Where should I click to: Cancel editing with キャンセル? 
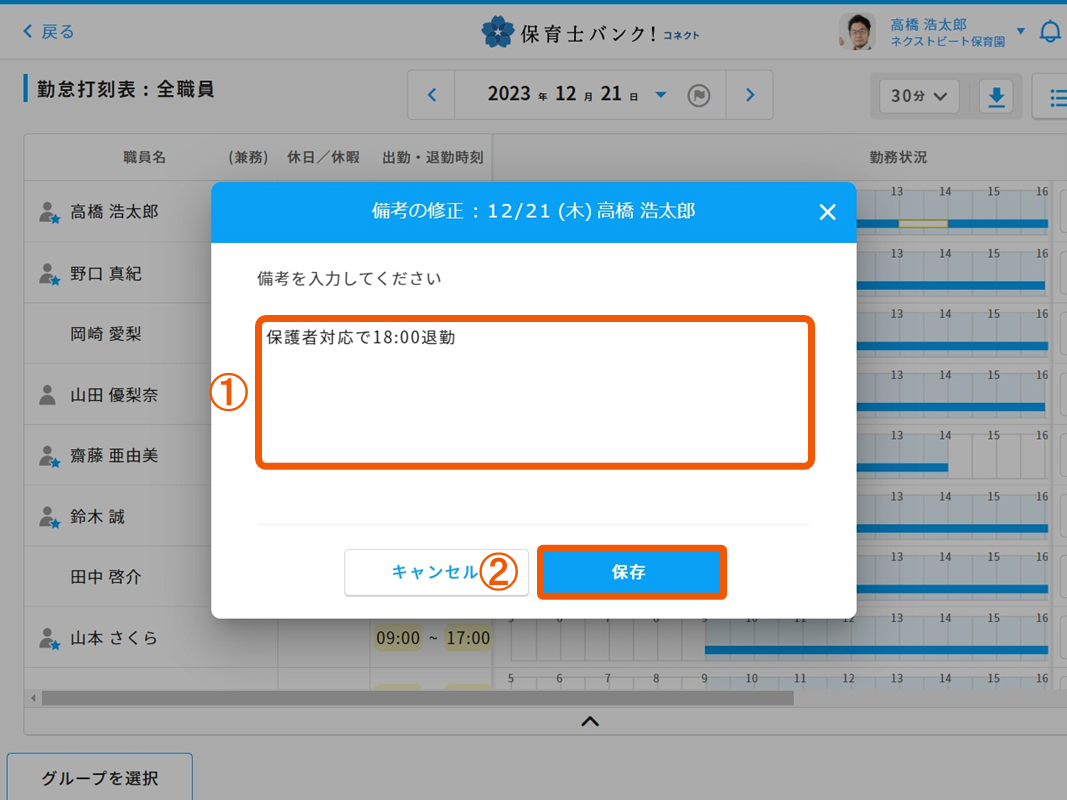(x=437, y=572)
